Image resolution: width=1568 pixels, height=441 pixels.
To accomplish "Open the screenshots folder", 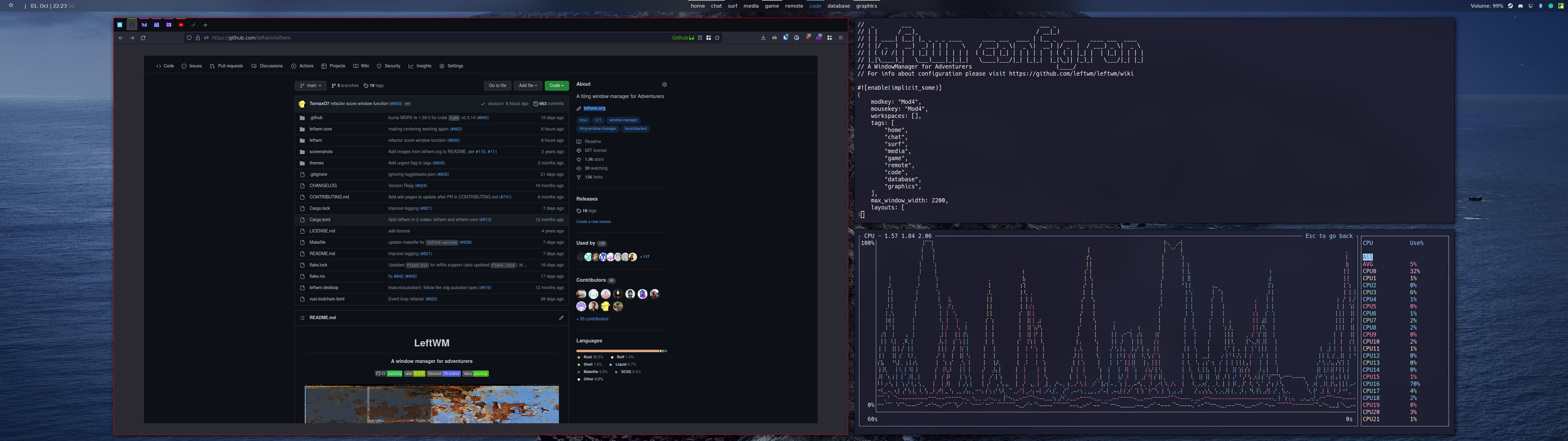I will pos(321,152).
